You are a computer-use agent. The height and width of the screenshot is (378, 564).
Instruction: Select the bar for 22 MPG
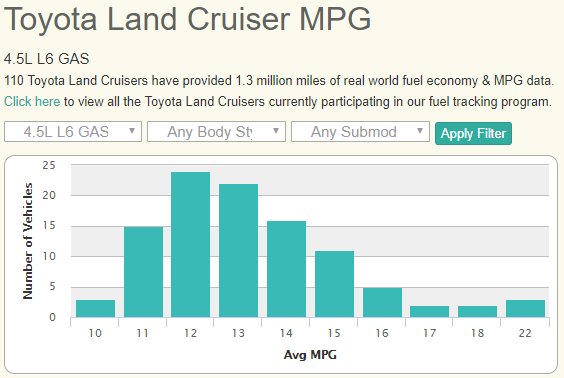click(526, 309)
